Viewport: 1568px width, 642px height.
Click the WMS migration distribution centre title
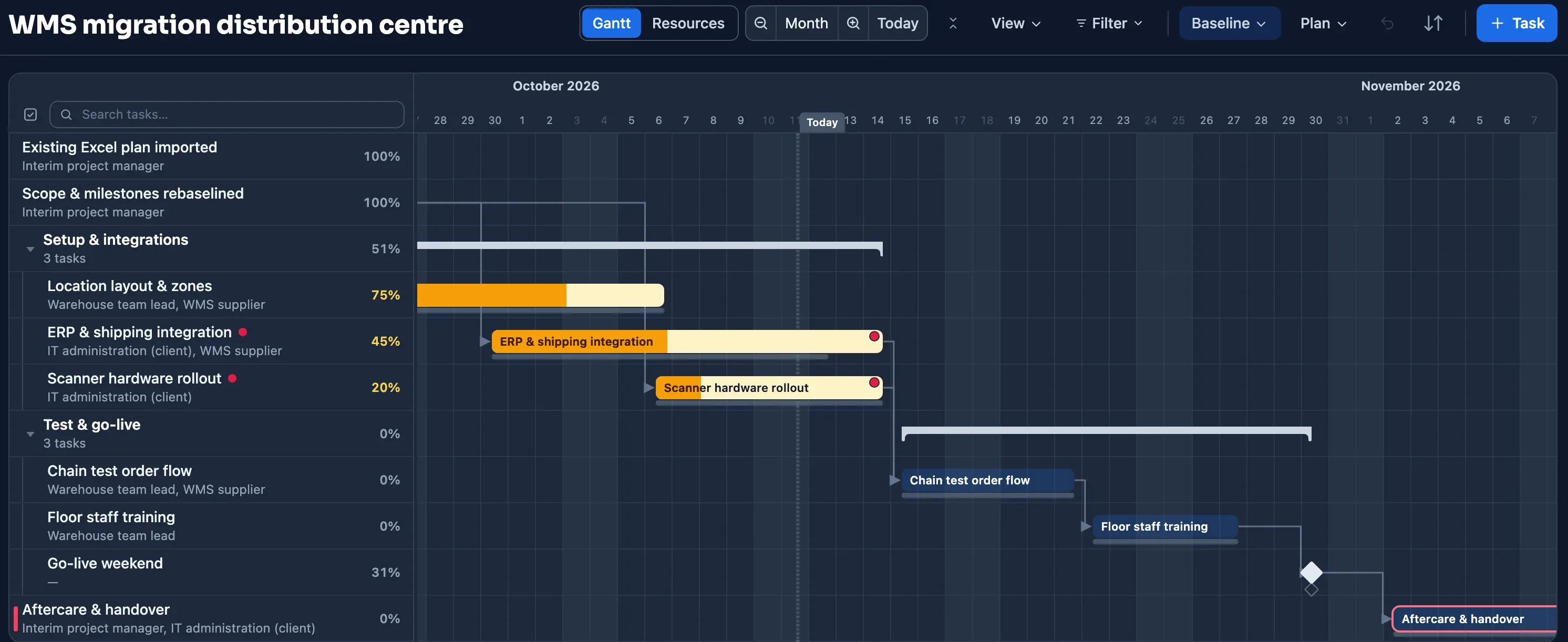point(236,24)
